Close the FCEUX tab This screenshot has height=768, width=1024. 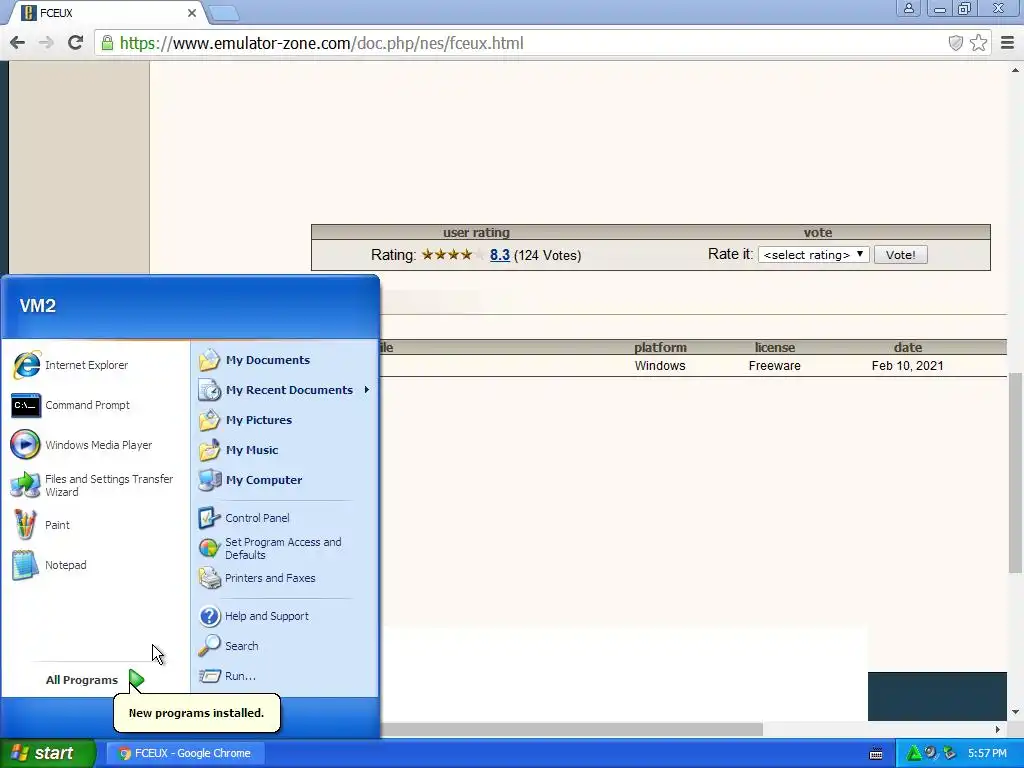click(x=192, y=12)
